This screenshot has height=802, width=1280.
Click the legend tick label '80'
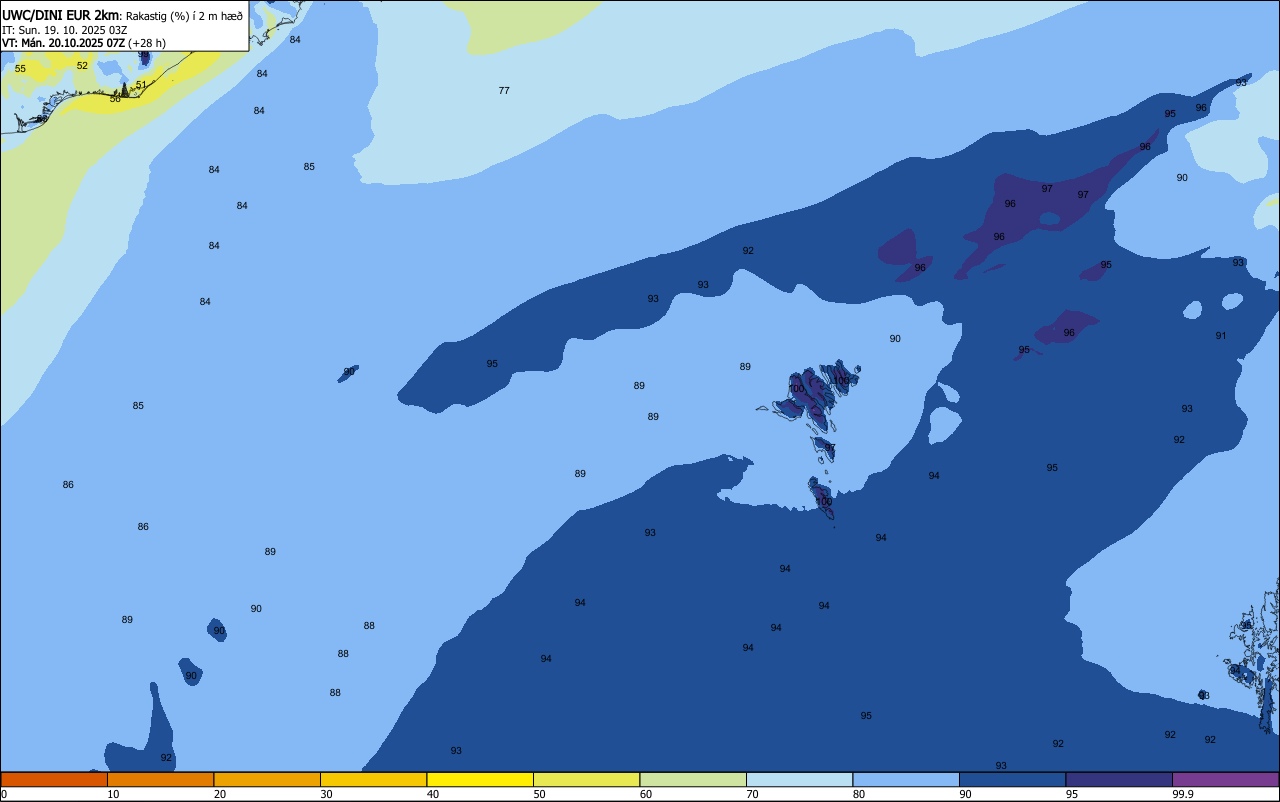[x=859, y=794]
